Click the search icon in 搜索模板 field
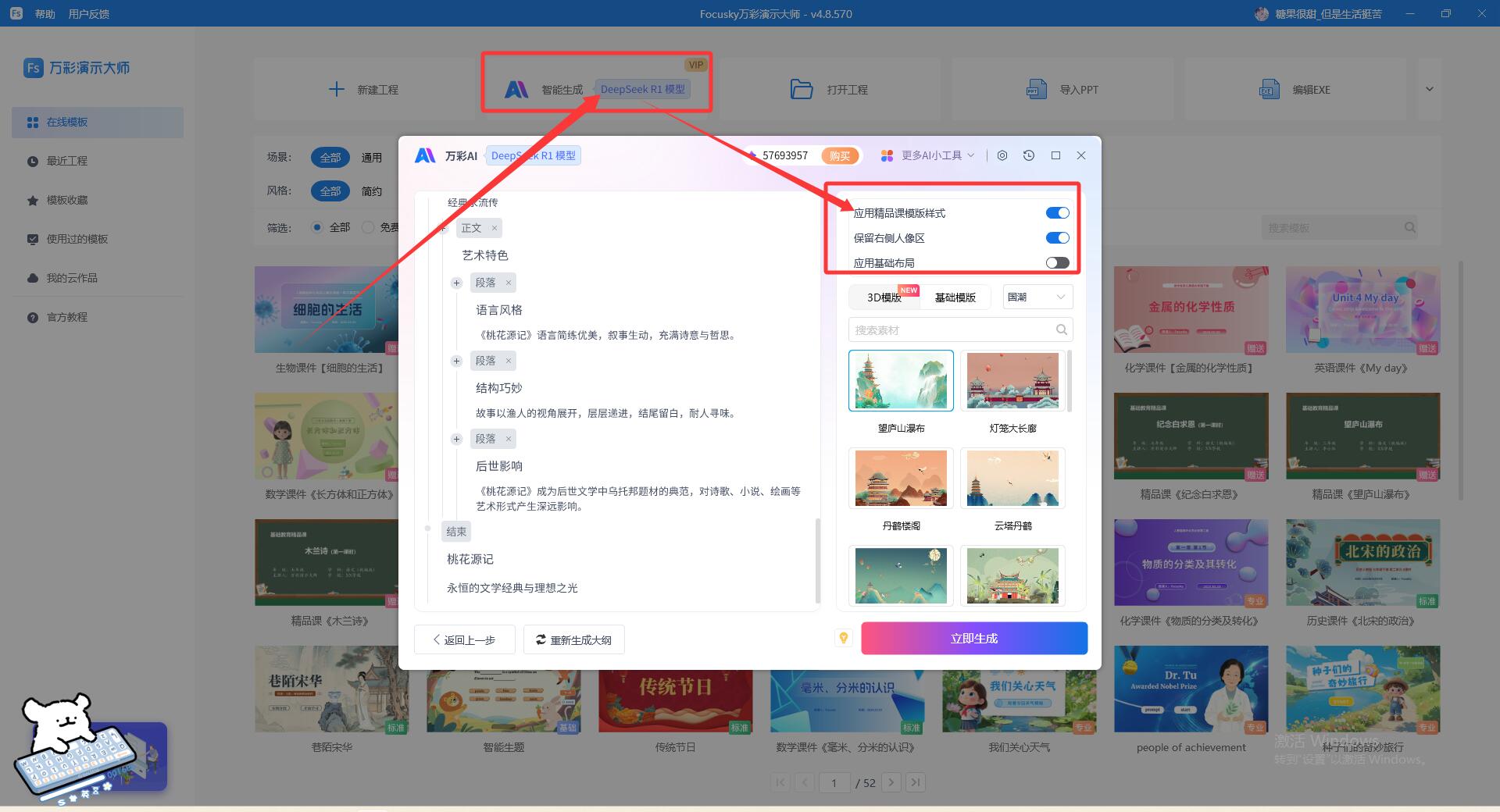The image size is (1500, 812). pyautogui.click(x=1409, y=227)
